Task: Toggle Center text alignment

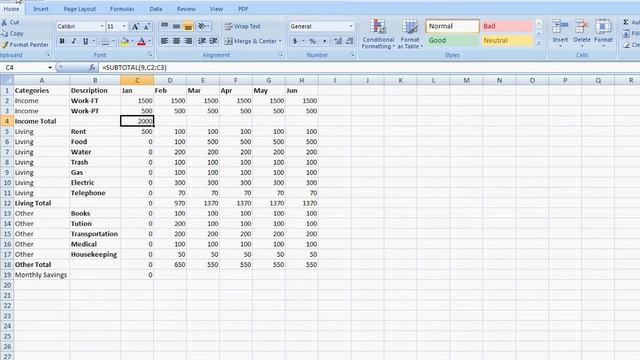Action: [176, 41]
